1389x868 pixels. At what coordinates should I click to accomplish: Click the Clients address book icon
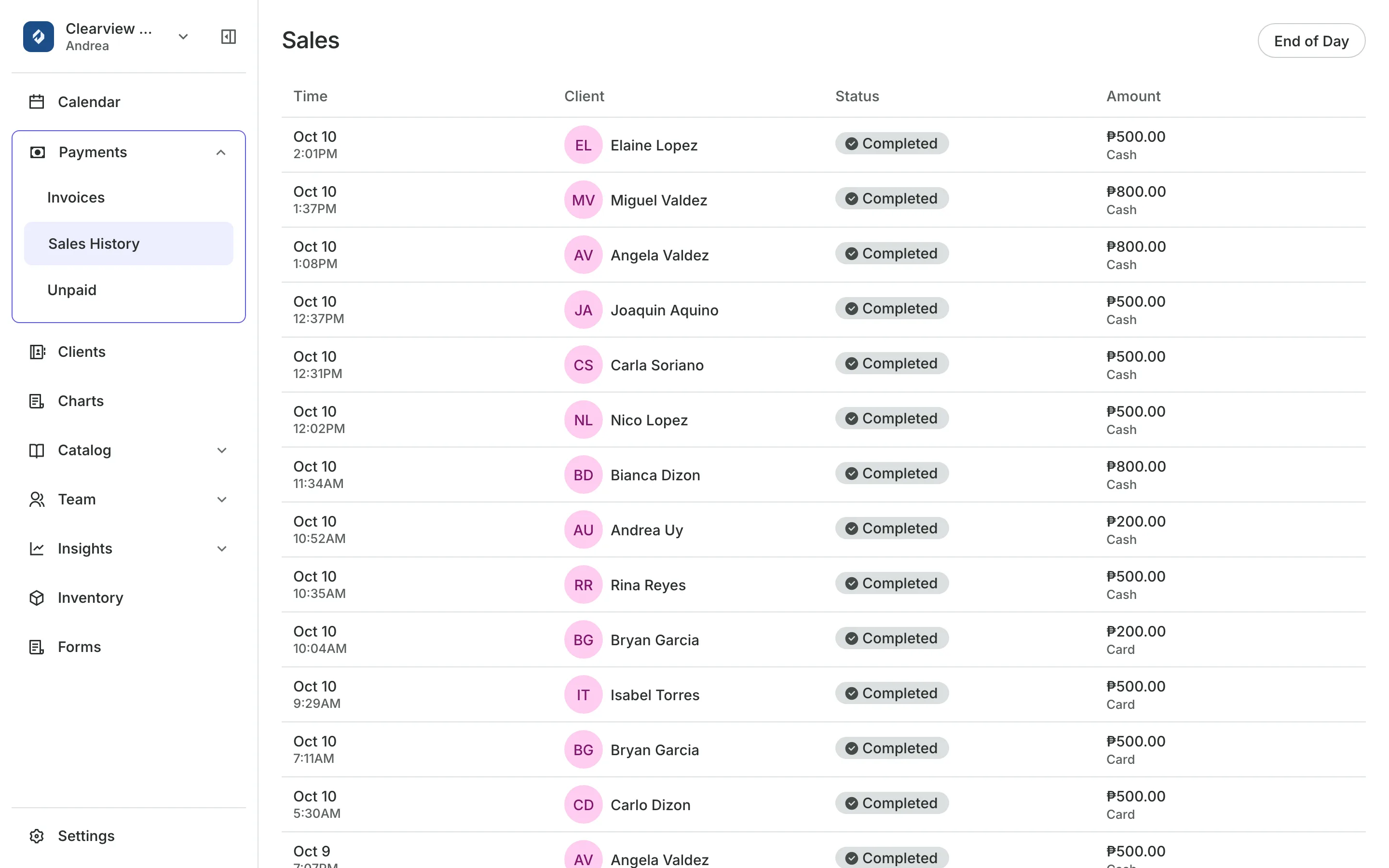(37, 352)
